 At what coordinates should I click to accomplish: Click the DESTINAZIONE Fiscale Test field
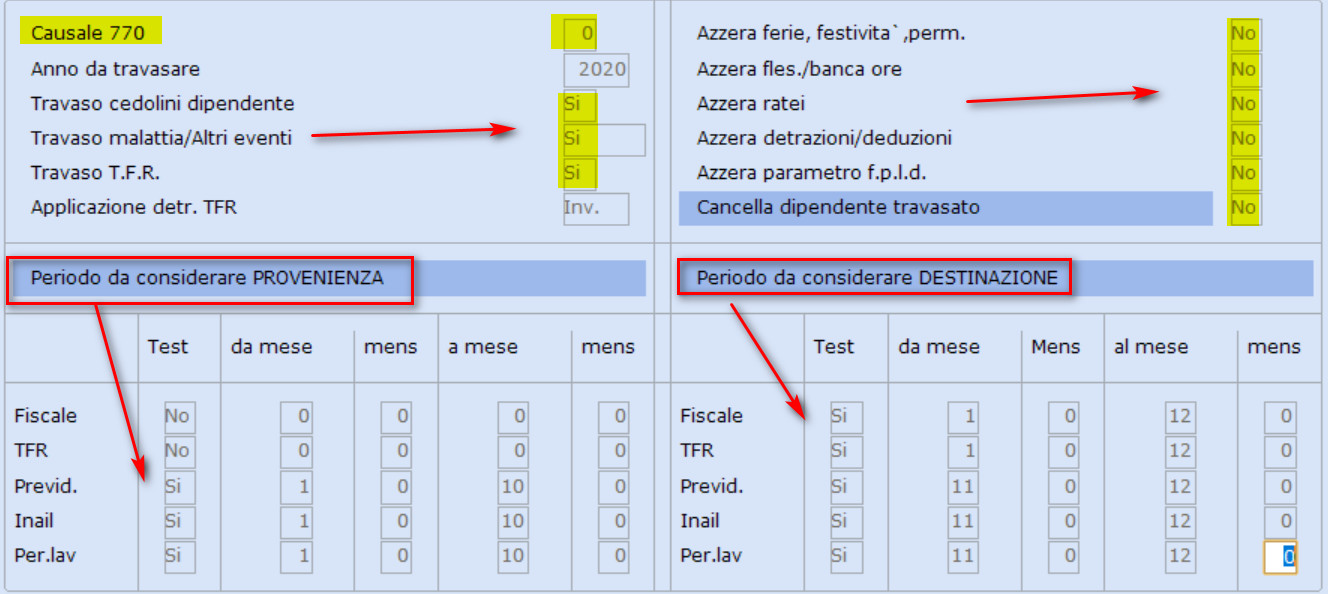tap(846, 417)
